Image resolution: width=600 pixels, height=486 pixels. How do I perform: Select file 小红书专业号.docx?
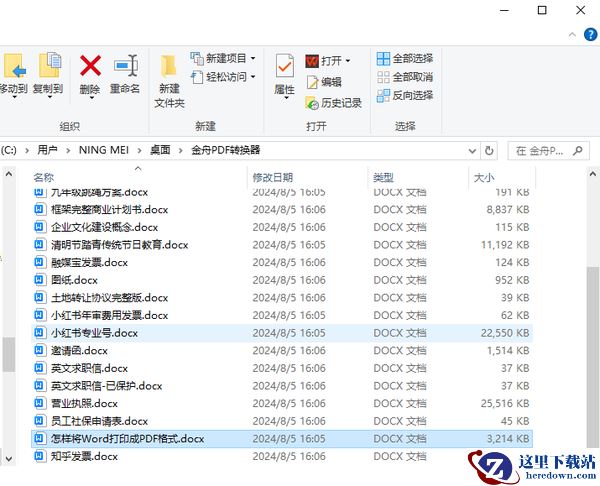coord(282,333)
